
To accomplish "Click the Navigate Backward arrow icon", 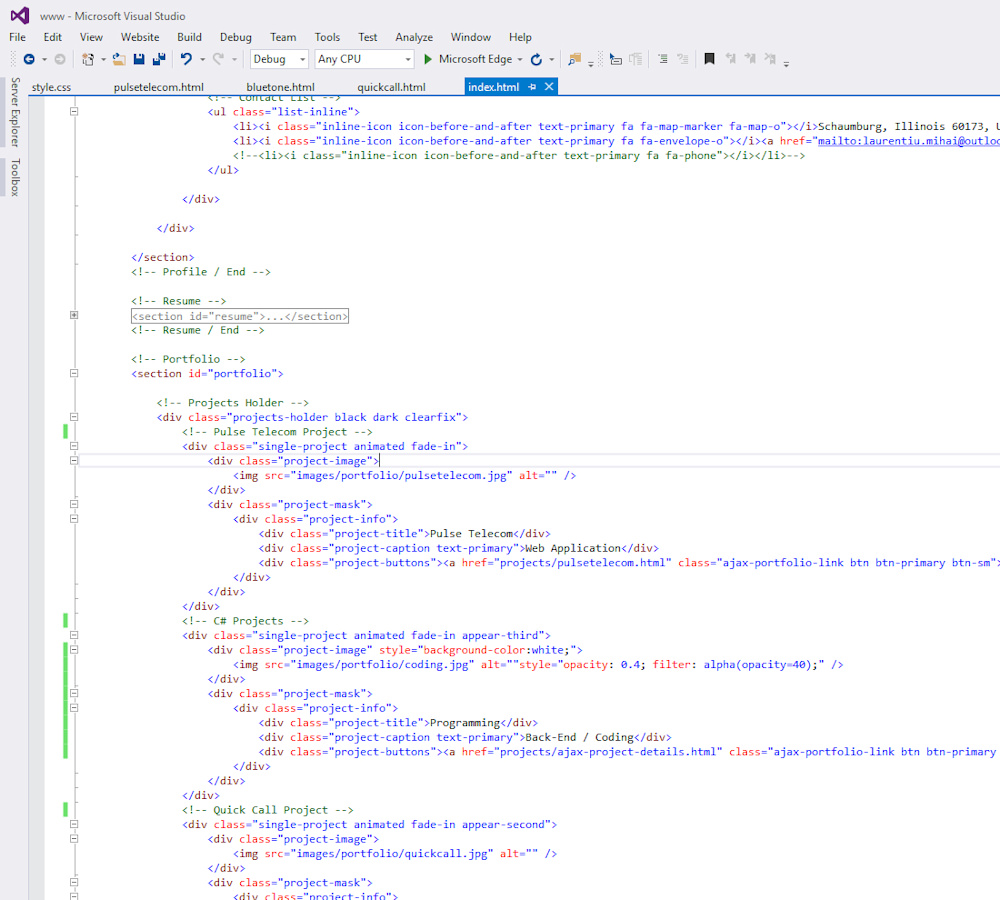I will click(29, 60).
